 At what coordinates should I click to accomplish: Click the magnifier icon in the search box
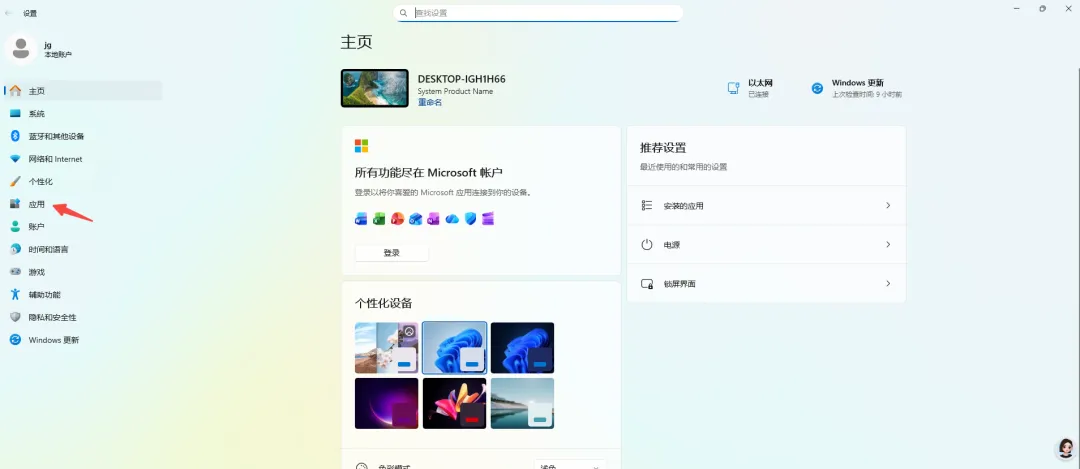(404, 13)
